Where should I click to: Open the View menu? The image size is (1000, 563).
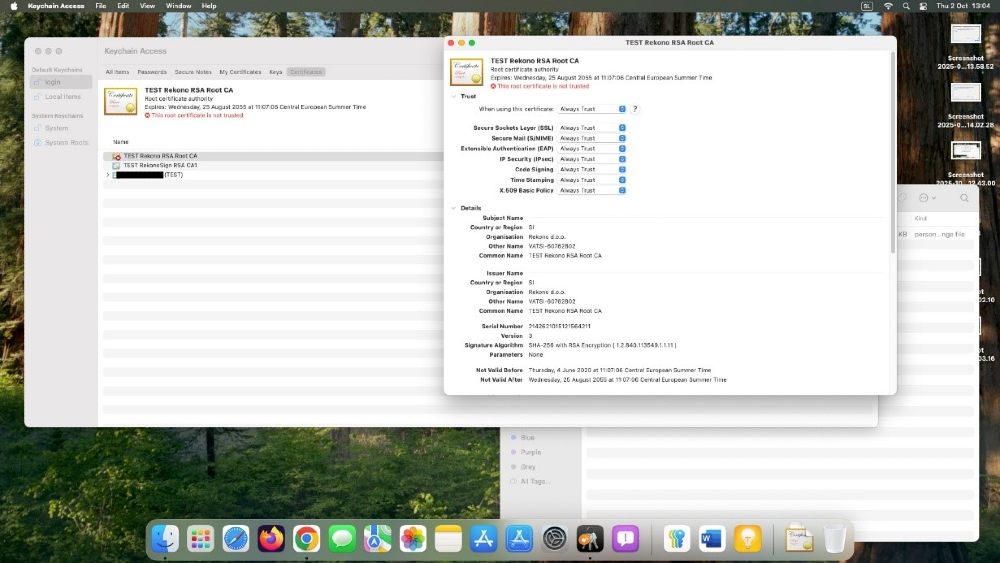(x=147, y=6)
